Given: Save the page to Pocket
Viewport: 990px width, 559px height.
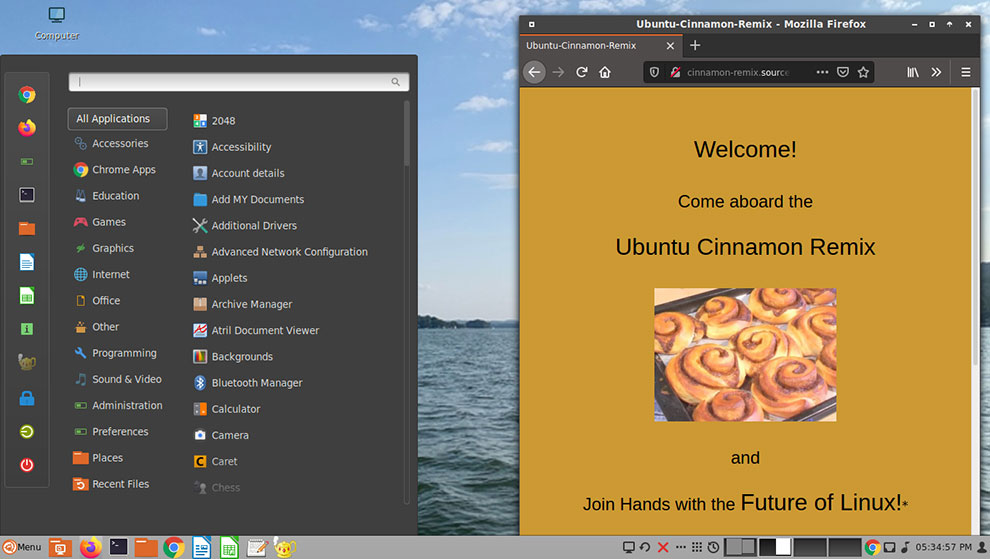Looking at the screenshot, I should point(842,72).
